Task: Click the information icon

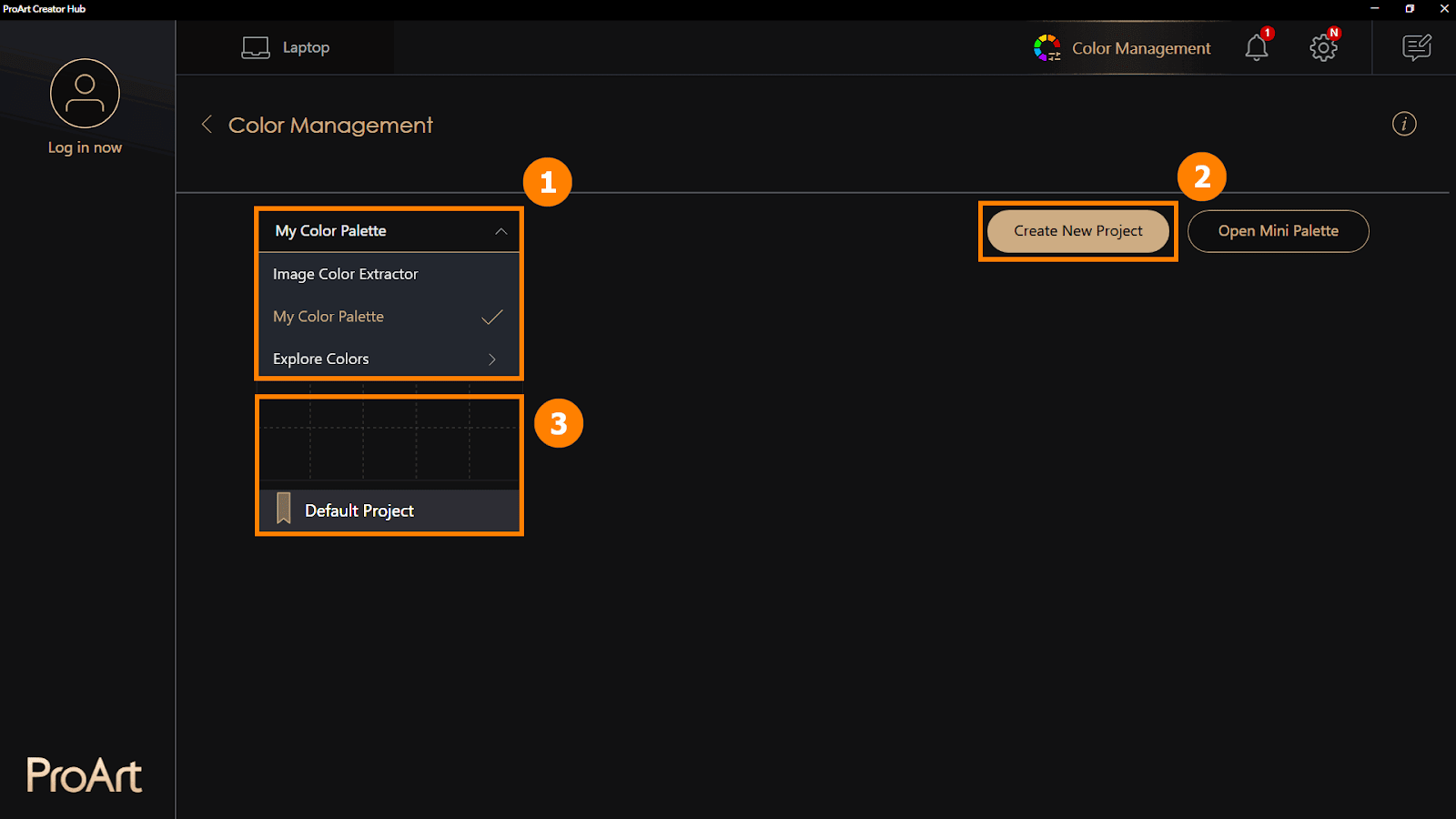Action: pyautogui.click(x=1404, y=124)
